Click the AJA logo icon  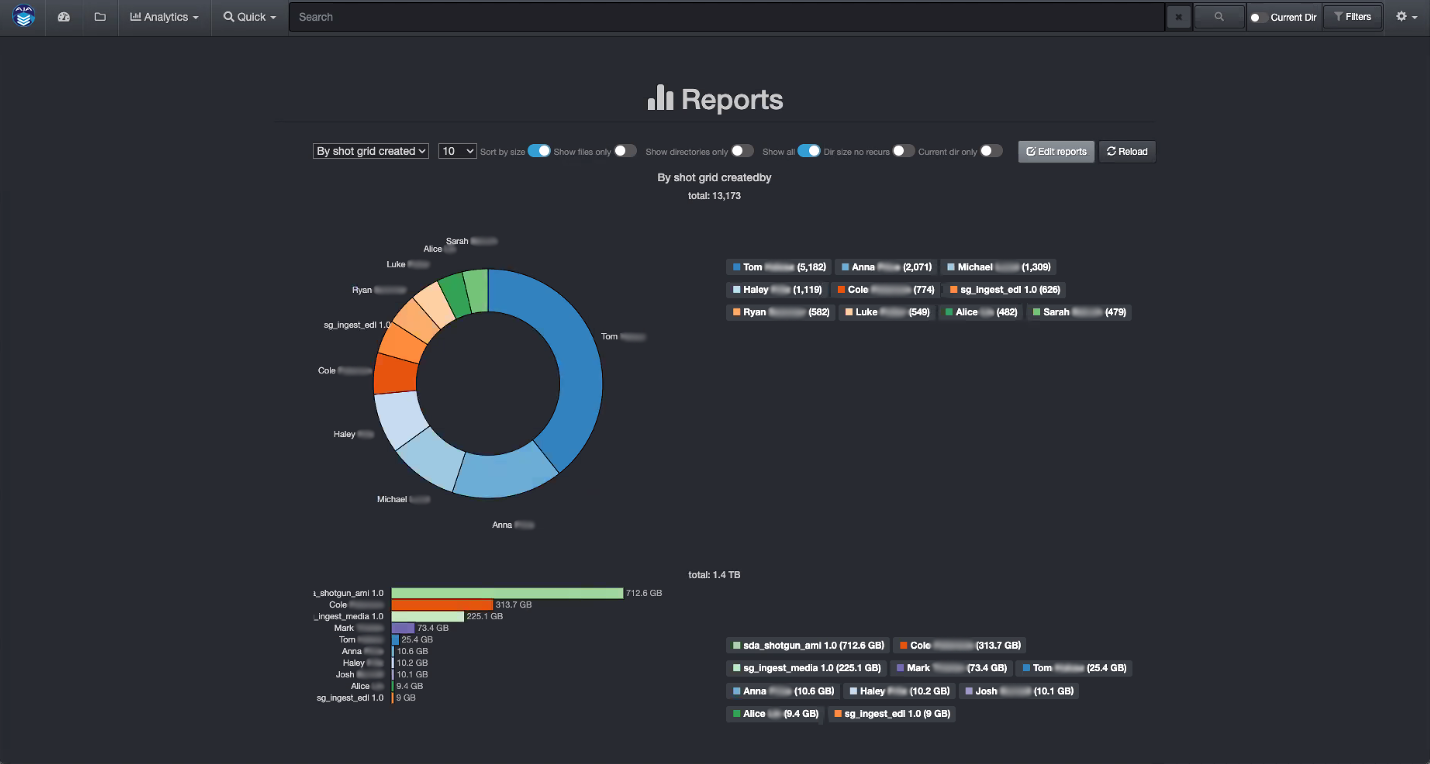click(23, 17)
